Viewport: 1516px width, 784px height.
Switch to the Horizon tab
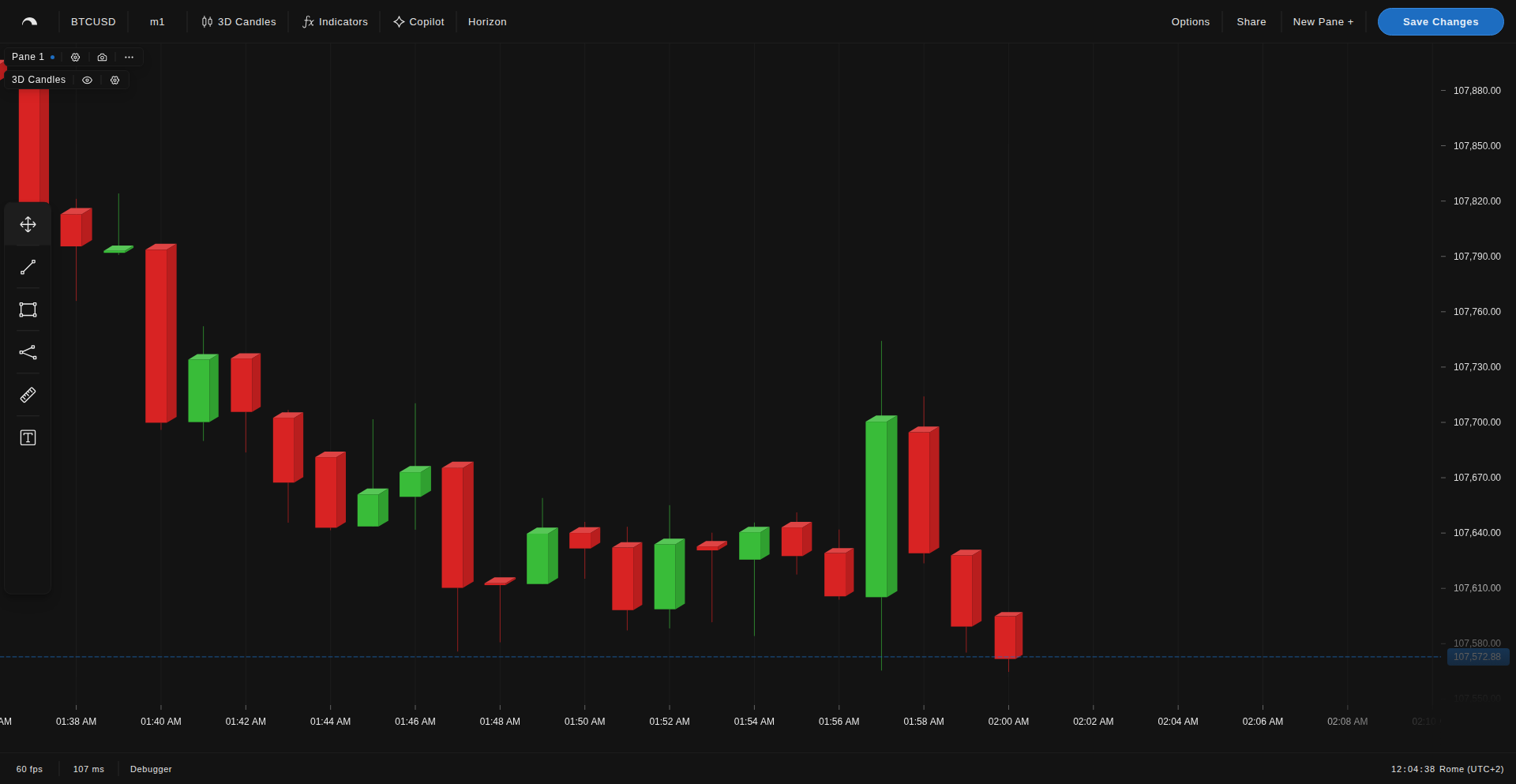[487, 21]
